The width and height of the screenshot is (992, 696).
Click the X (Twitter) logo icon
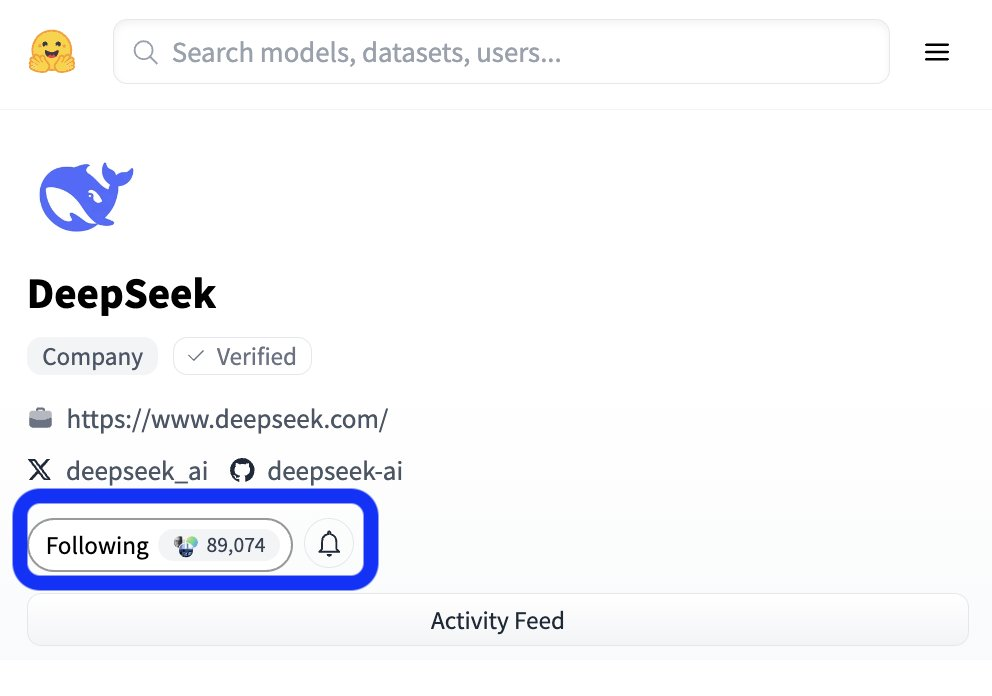point(40,470)
